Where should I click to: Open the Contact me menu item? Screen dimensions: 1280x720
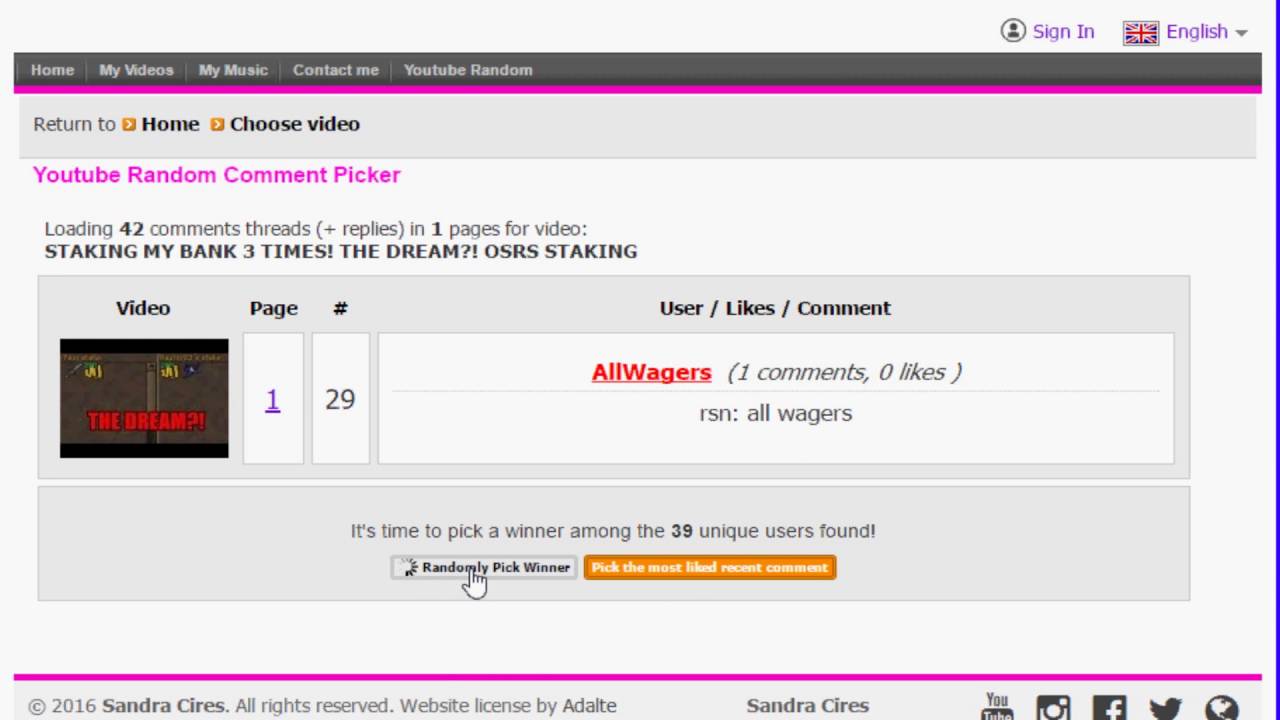(336, 70)
